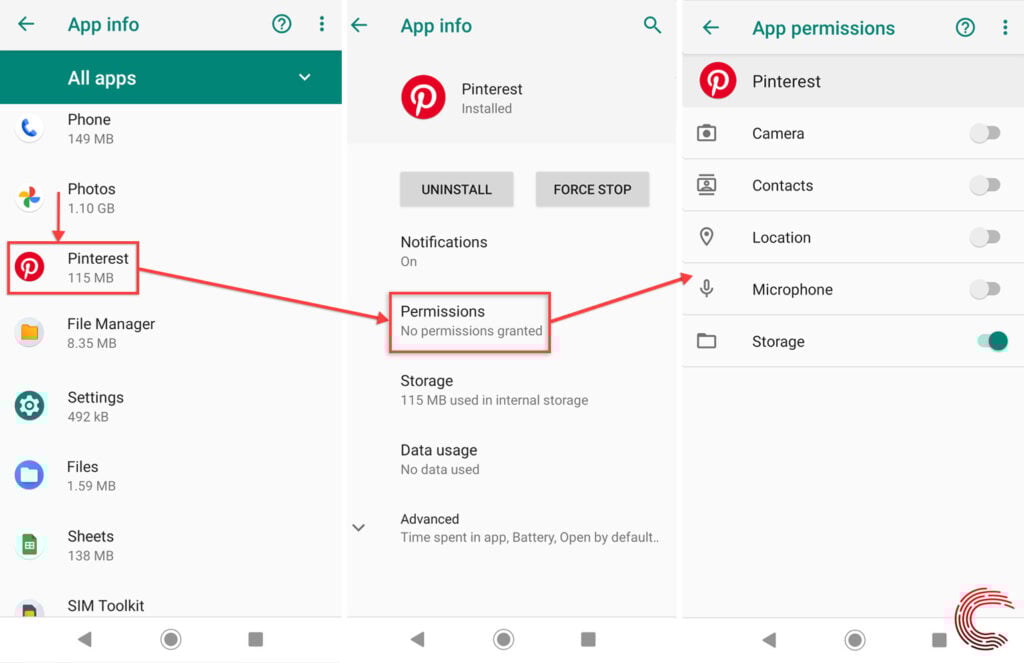The image size is (1024, 663).
Task: Open overflow menu on App permissions screen
Action: (x=1005, y=27)
